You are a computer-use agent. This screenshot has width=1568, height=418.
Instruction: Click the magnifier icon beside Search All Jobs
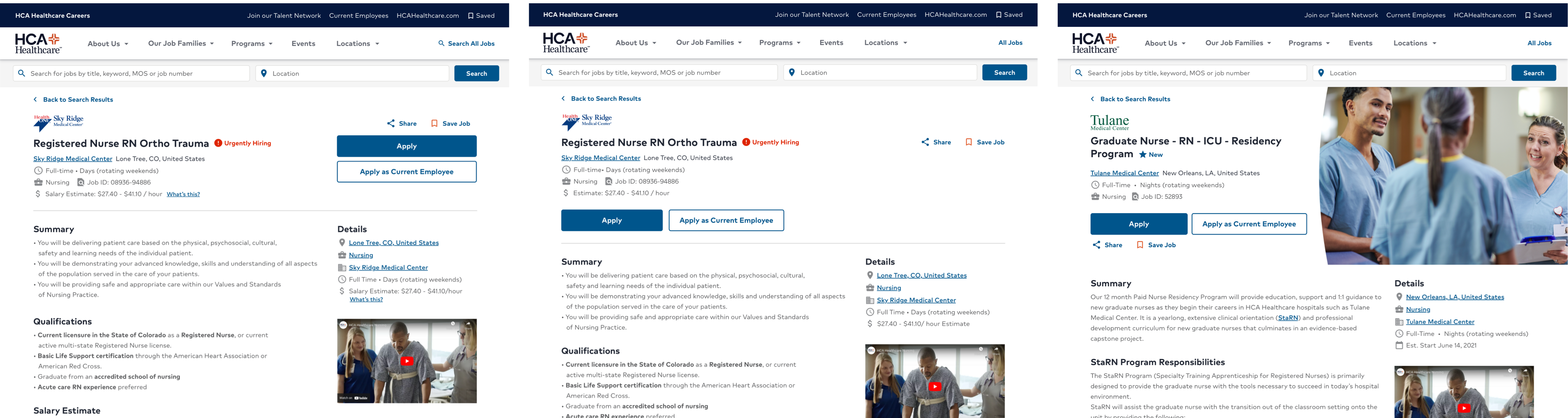tap(441, 43)
